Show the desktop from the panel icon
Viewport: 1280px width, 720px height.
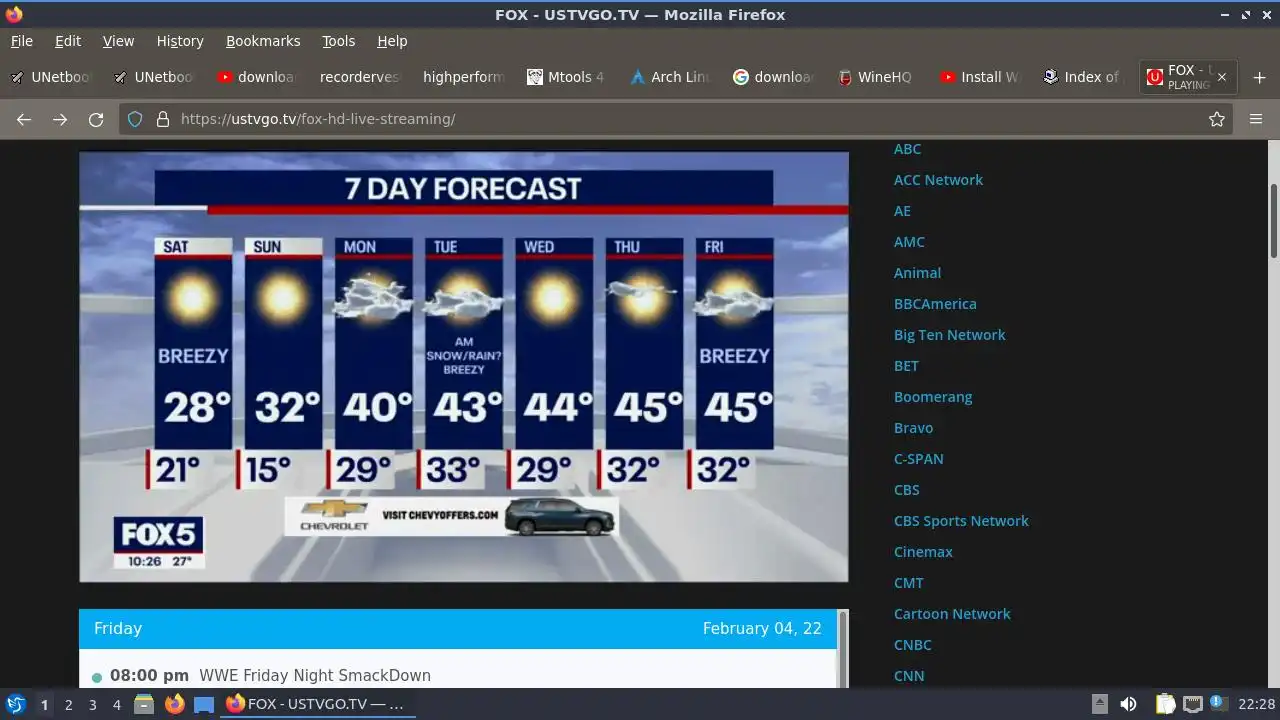click(204, 704)
